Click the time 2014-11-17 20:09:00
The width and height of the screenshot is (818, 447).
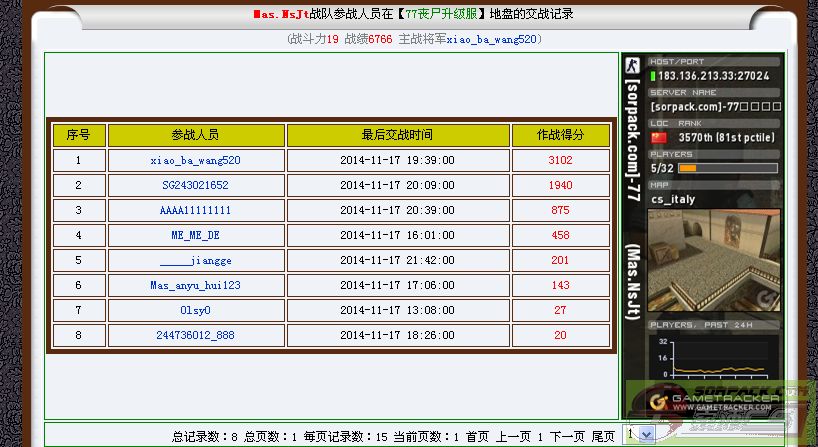[x=398, y=185]
